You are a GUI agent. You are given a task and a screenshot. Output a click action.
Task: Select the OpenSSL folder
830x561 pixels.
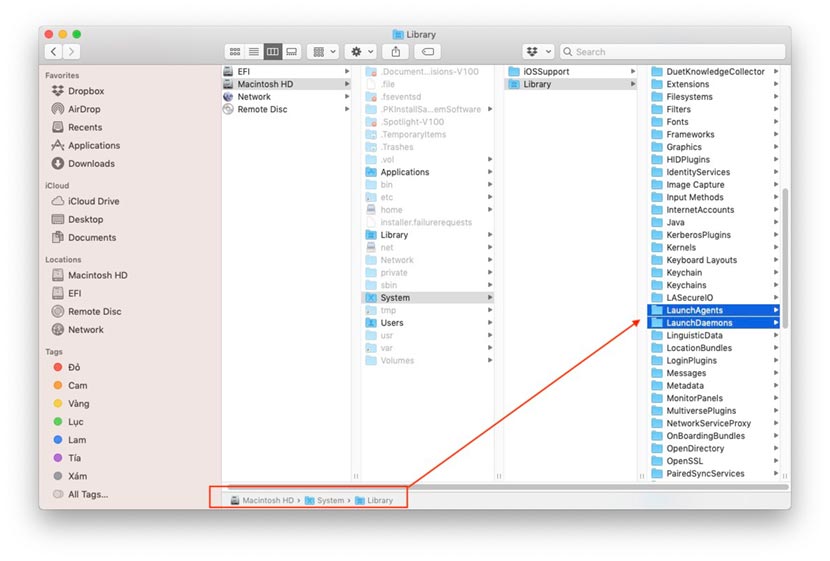[x=714, y=461]
